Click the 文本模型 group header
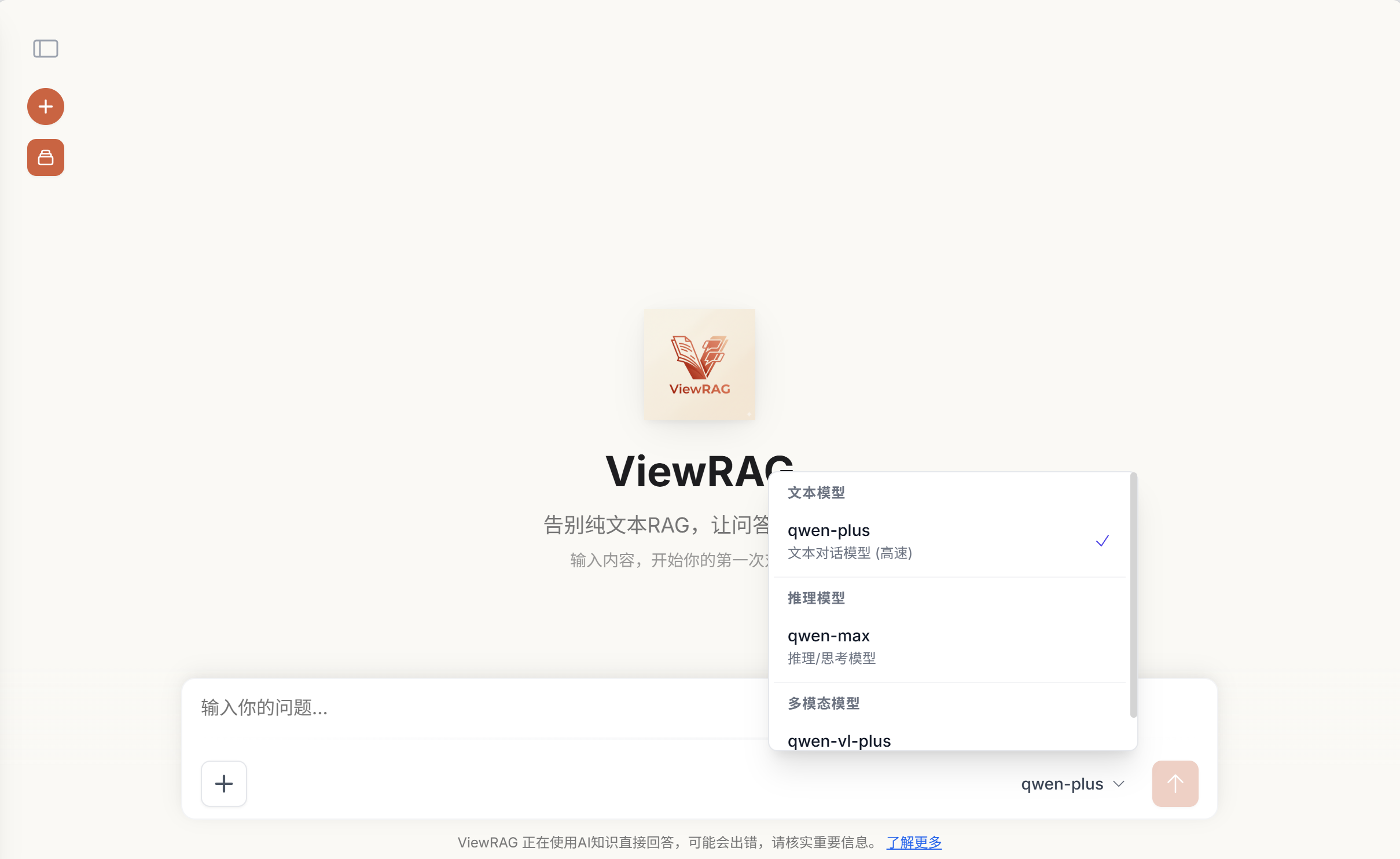 pyautogui.click(x=816, y=493)
